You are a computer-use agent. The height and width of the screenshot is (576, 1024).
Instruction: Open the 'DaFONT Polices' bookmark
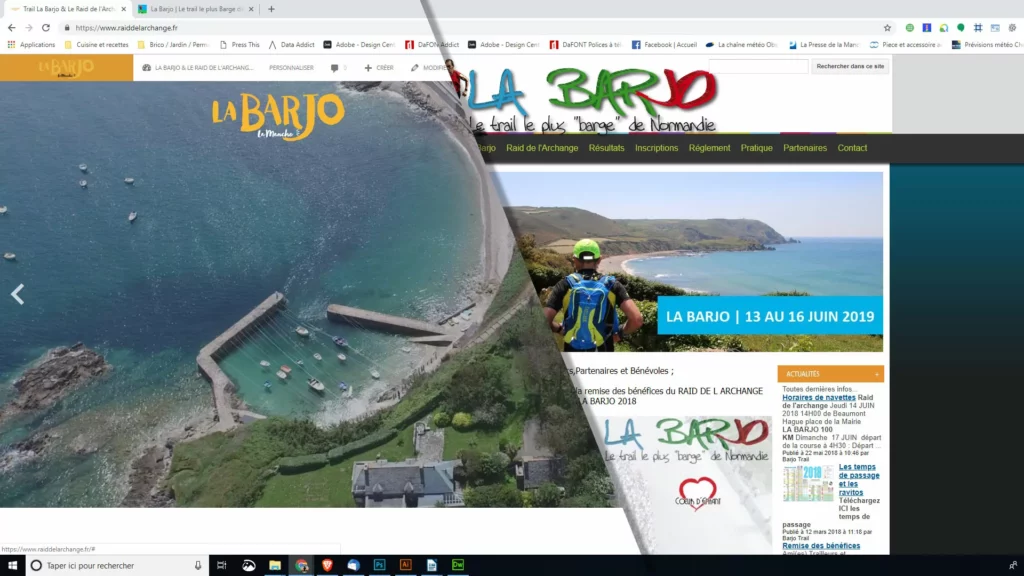[586, 45]
